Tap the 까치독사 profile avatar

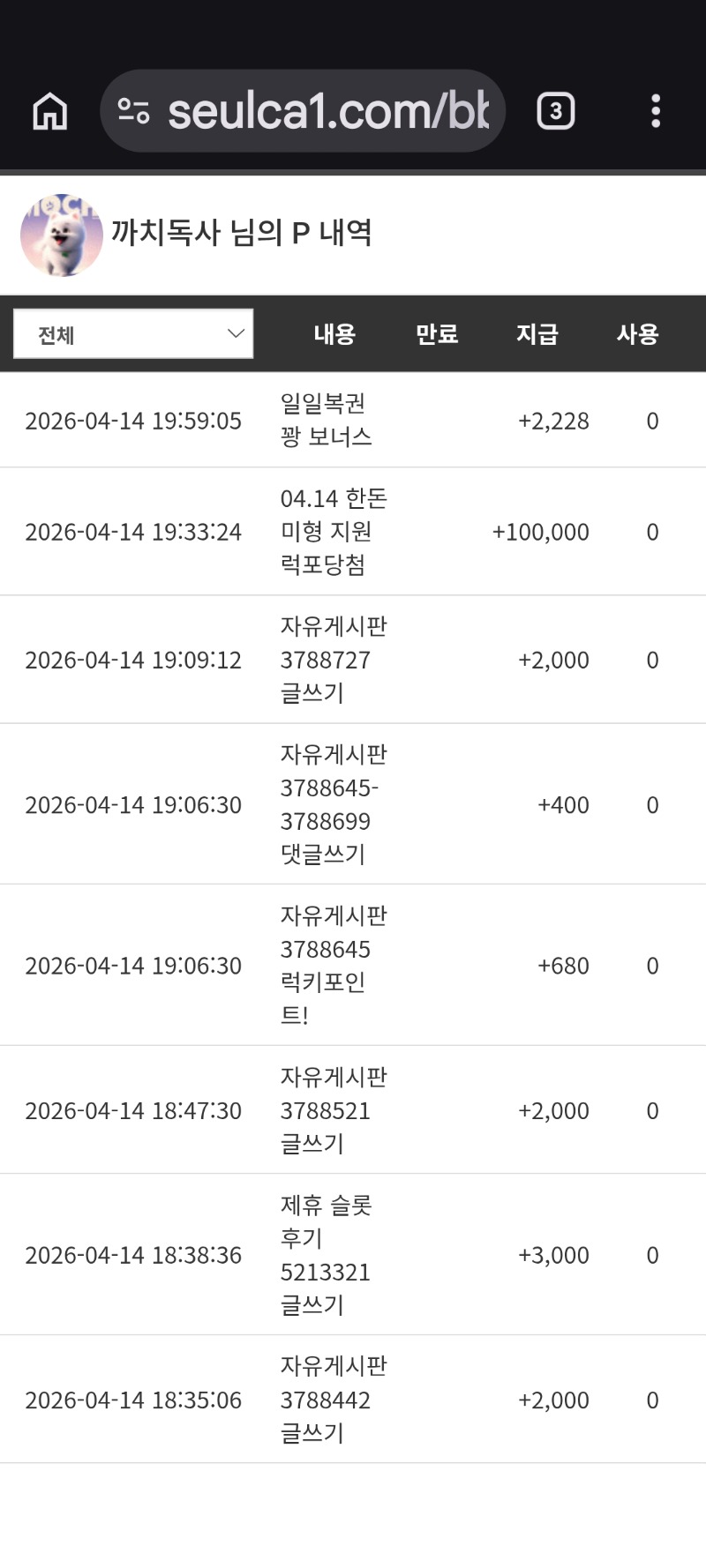(61, 235)
